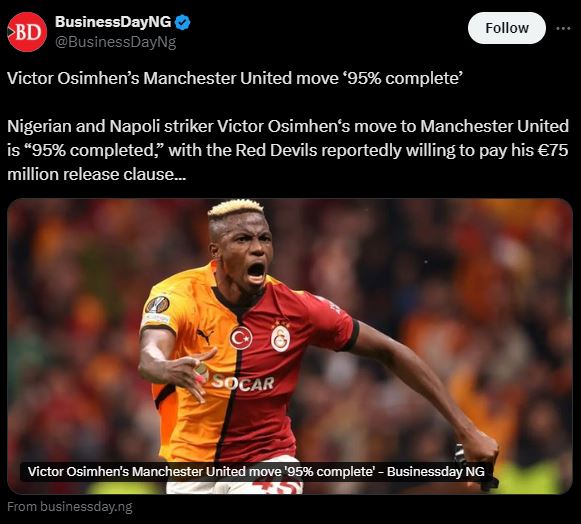The height and width of the screenshot is (524, 581).
Task: Click the Europa League patch on the sleeve
Action: pos(157,305)
